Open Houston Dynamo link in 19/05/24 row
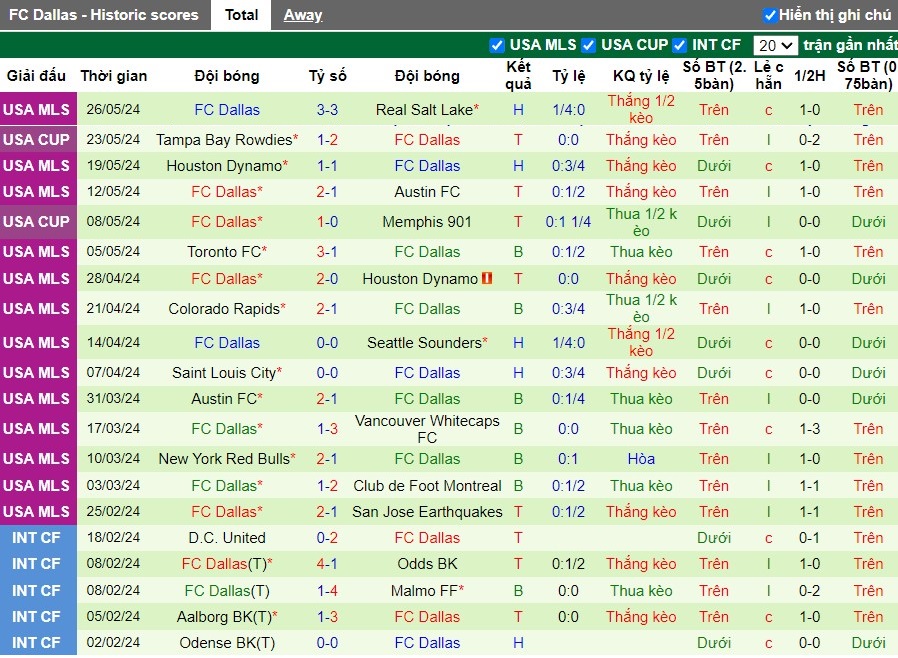The height and width of the screenshot is (658, 898). pos(224,166)
